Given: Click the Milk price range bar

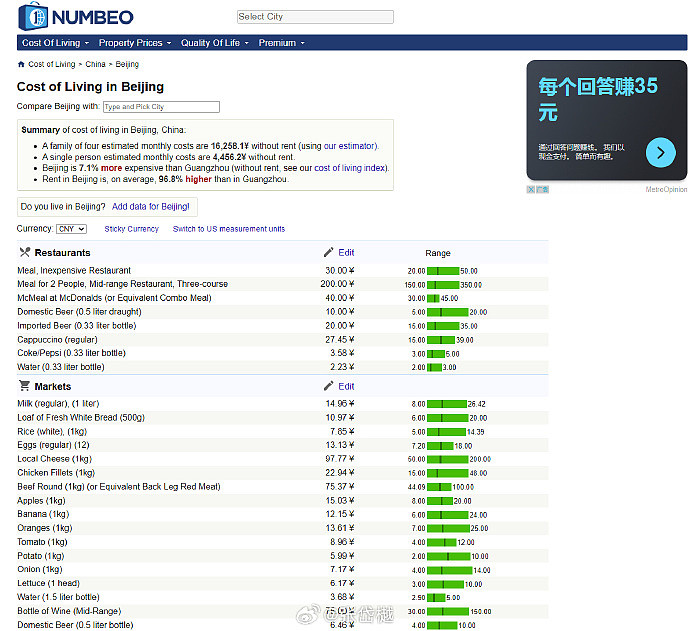Looking at the screenshot, I should point(446,404).
